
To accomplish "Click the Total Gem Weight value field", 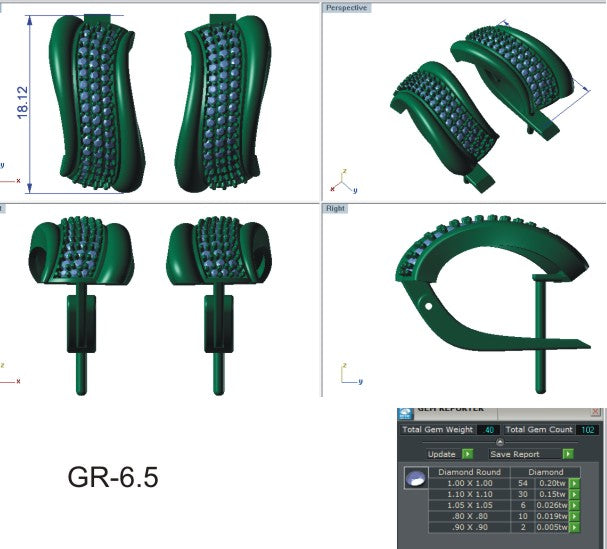I will (490, 429).
